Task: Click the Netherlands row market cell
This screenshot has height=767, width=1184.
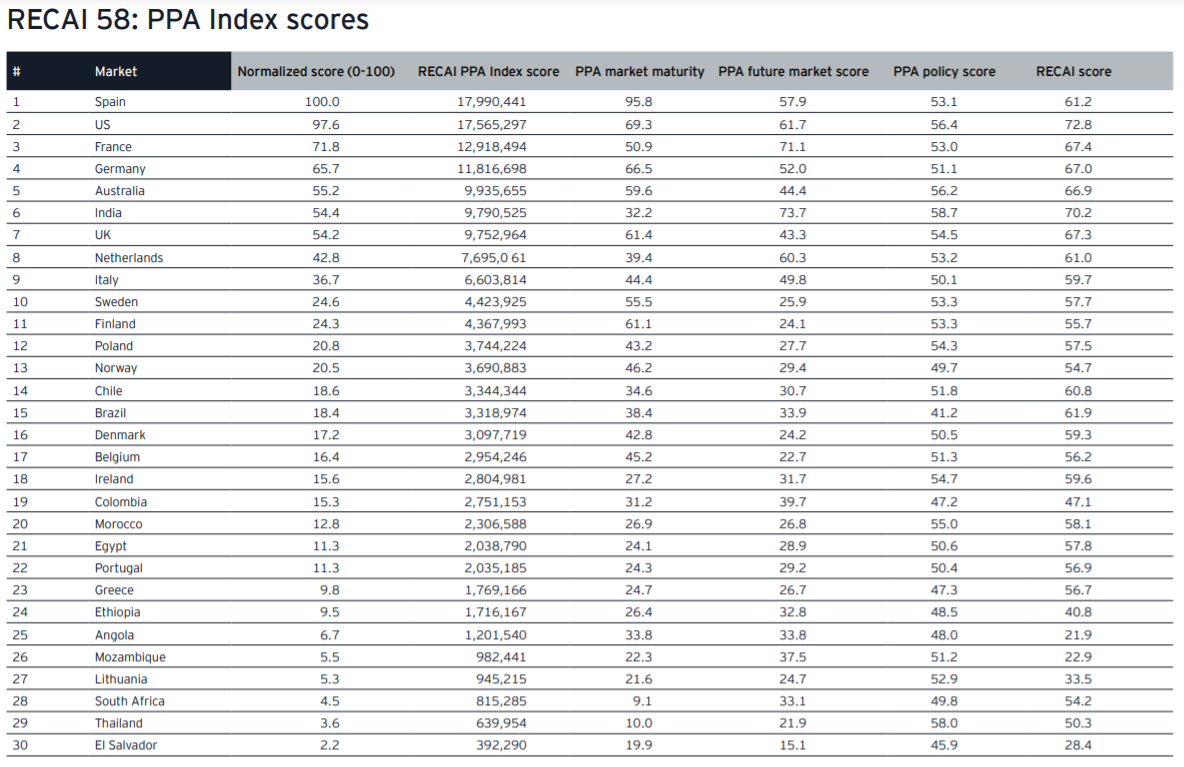Action: (x=128, y=258)
